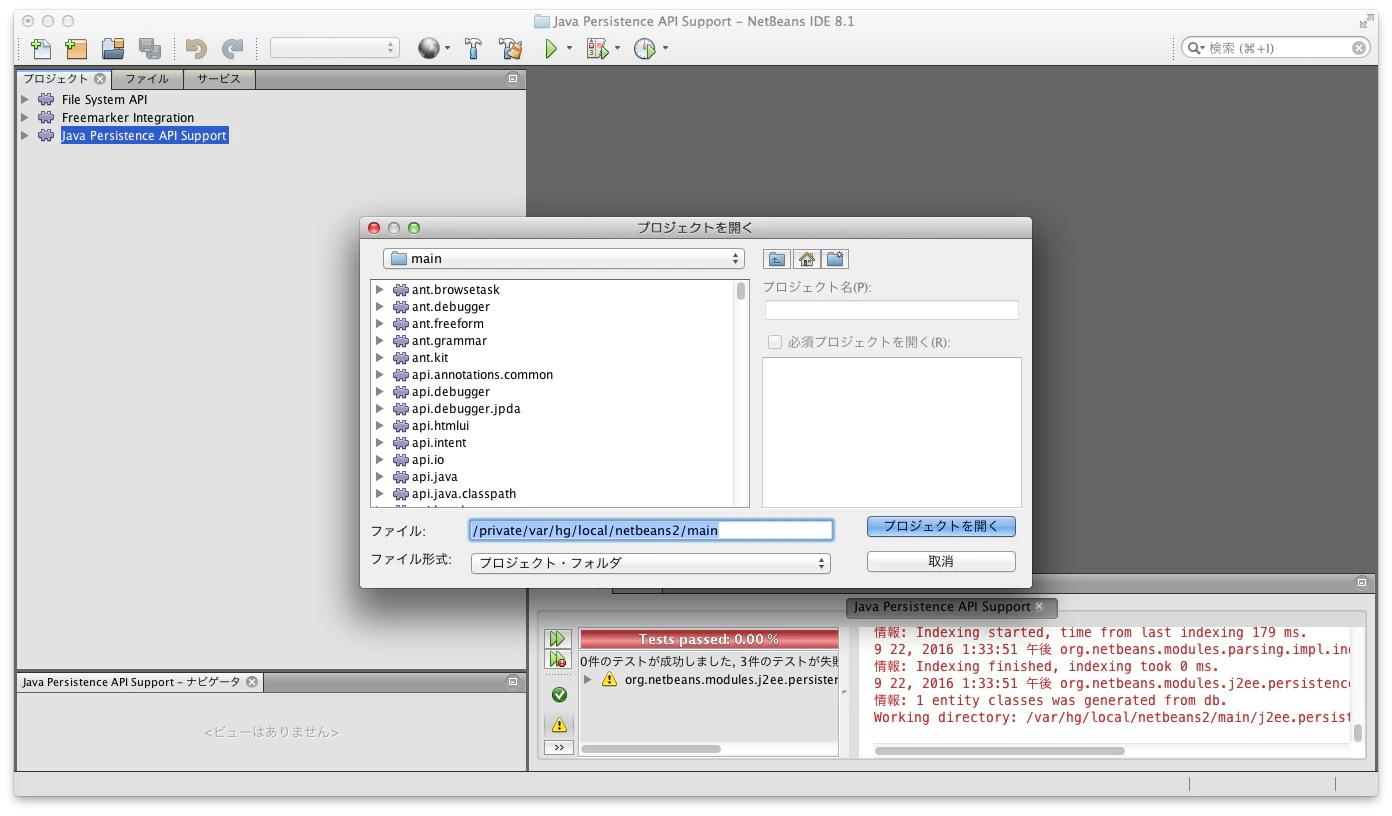Screen dimensions: 1392x816
Task: Open the Run Project dropdown arrow
Action: 569,48
